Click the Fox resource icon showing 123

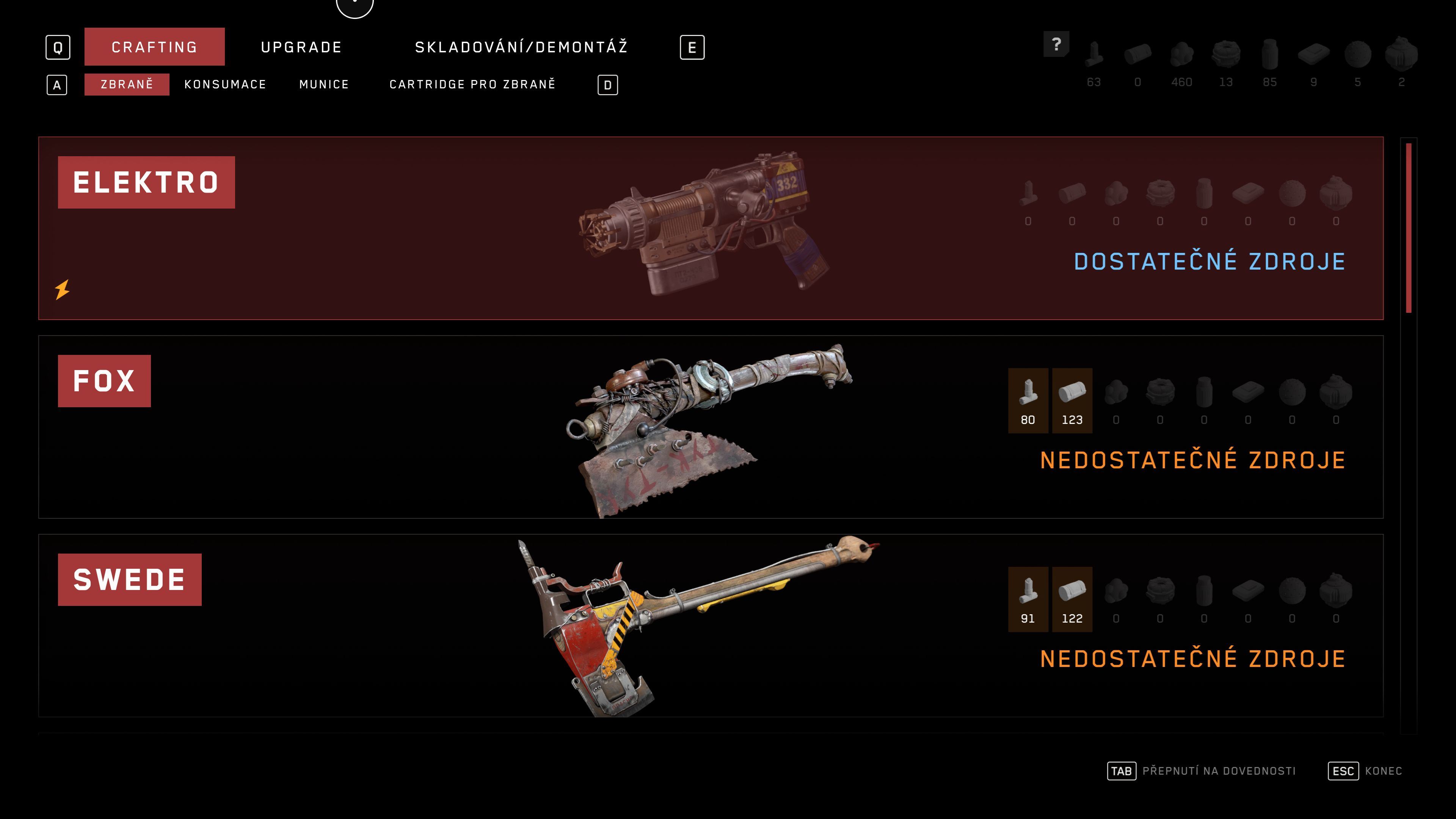click(x=1072, y=401)
